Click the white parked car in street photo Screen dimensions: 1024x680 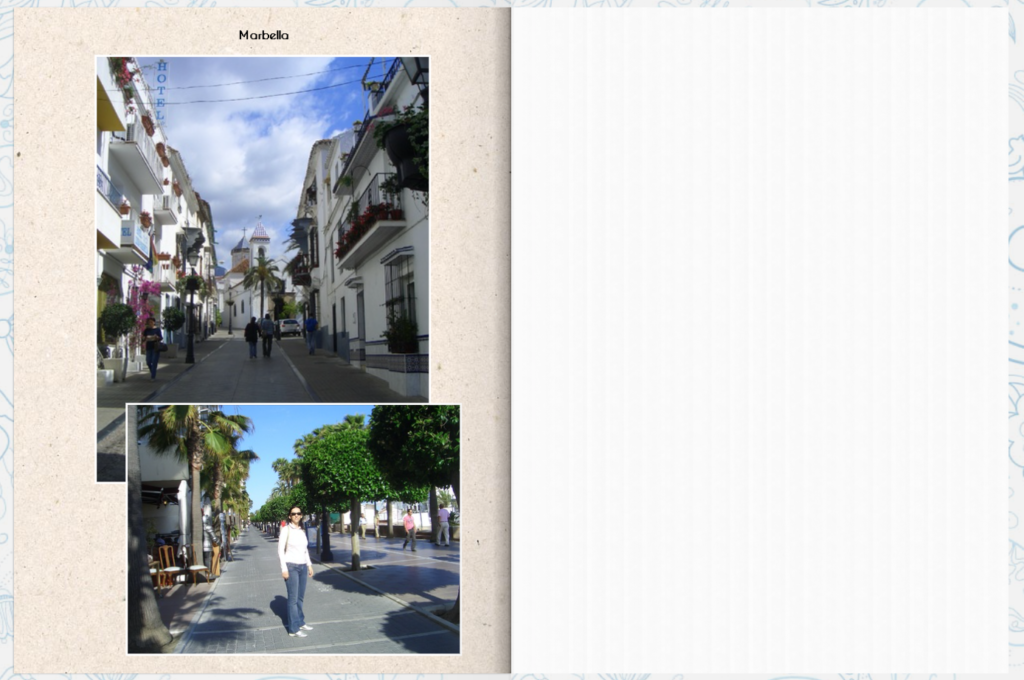point(289,327)
